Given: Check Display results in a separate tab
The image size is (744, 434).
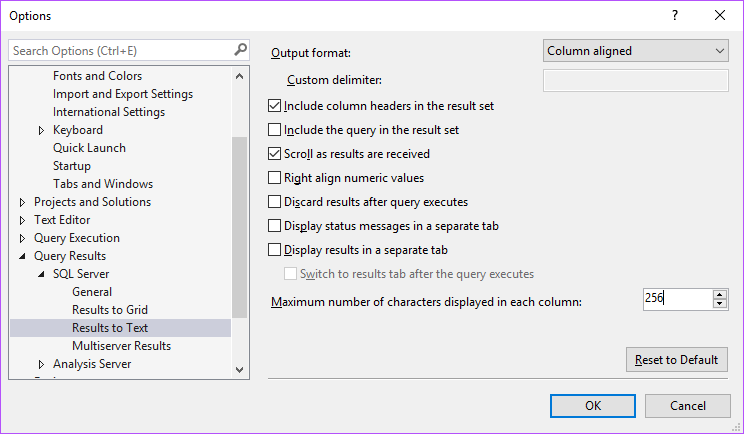Looking at the screenshot, I should click(275, 250).
